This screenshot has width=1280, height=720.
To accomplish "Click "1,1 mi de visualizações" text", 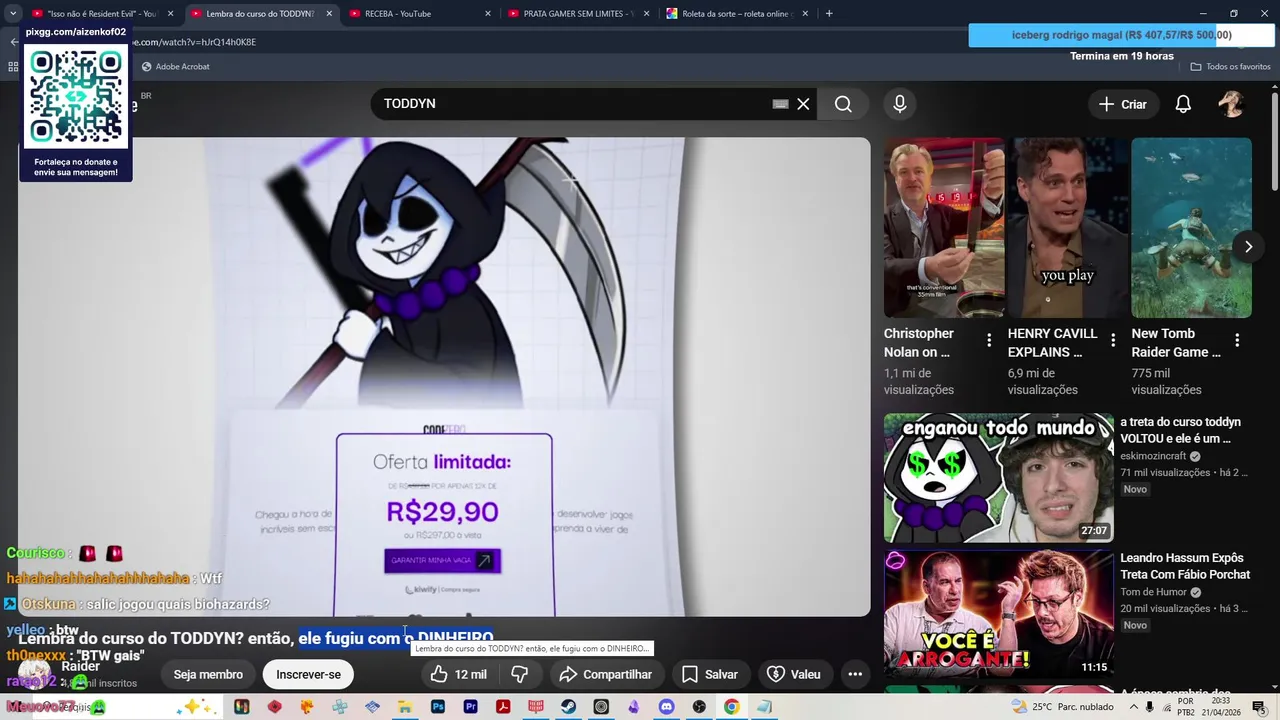I will 919,381.
